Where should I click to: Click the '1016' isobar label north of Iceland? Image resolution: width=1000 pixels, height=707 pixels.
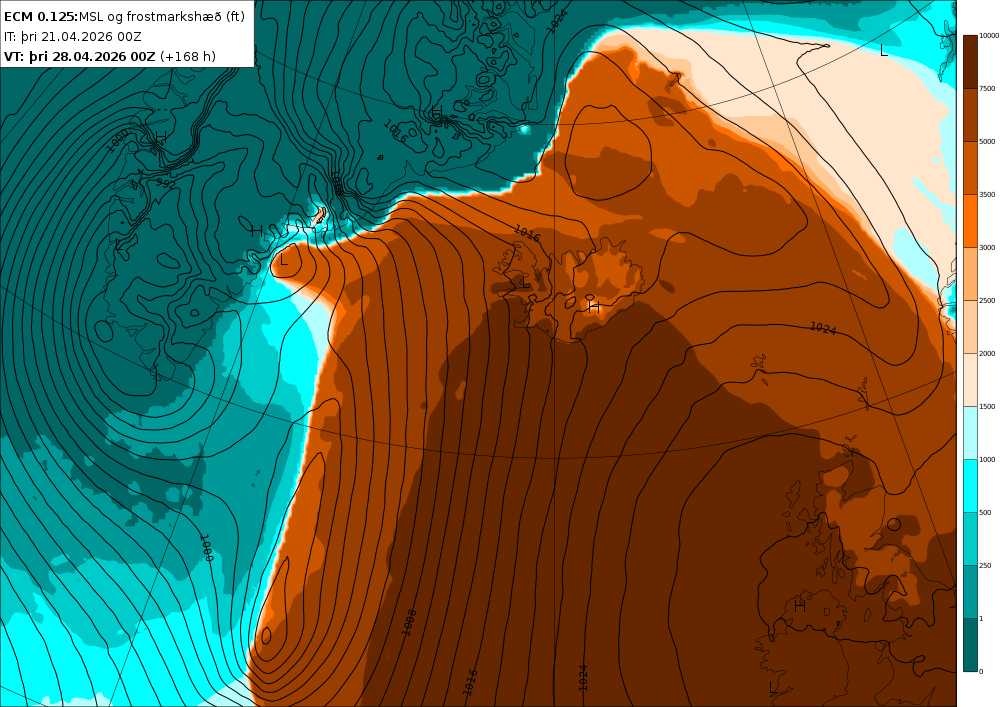(x=527, y=234)
